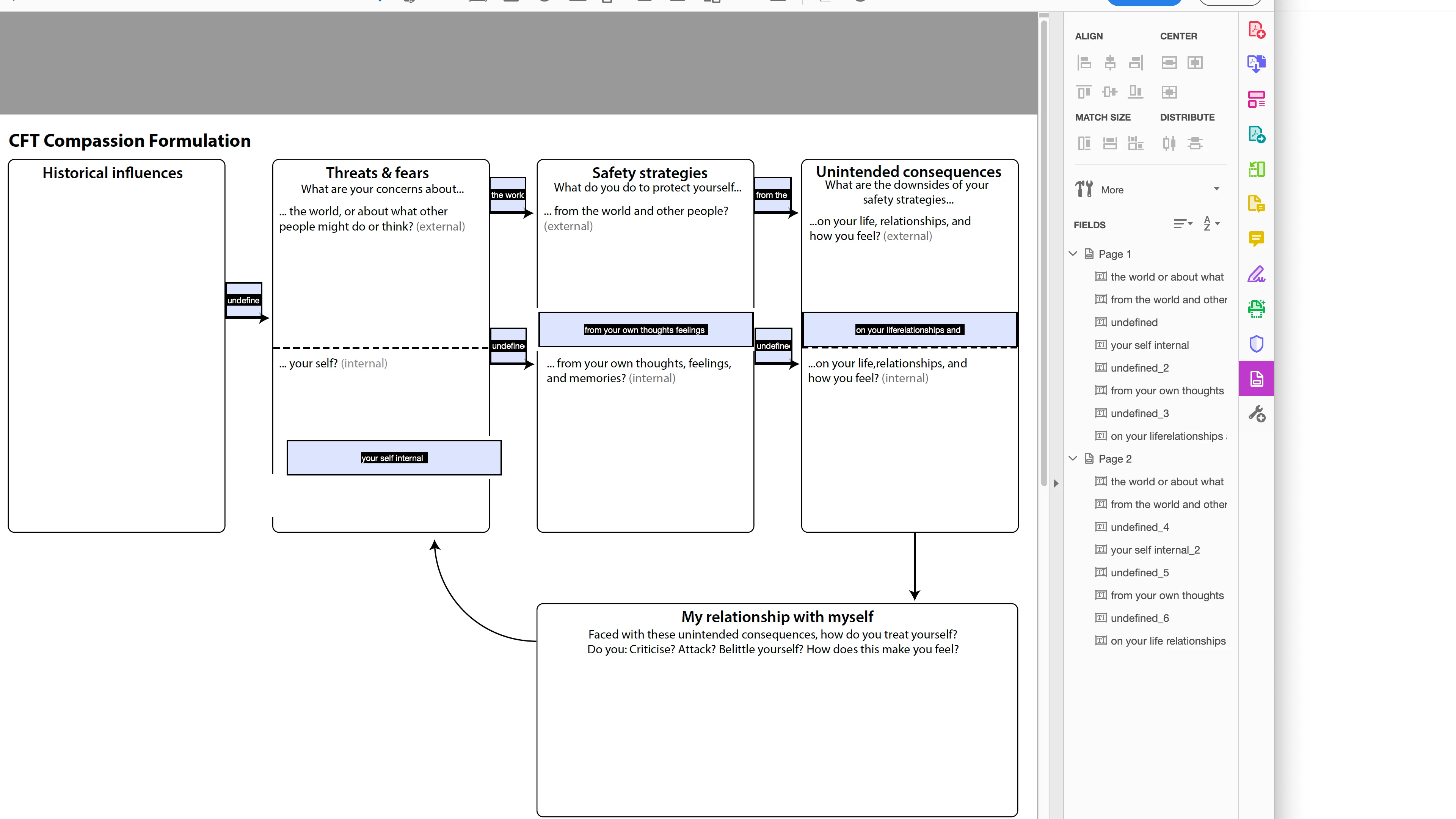This screenshot has height=819, width=1456.
Task: Collapse the Page 1 fields group
Action: click(x=1073, y=254)
